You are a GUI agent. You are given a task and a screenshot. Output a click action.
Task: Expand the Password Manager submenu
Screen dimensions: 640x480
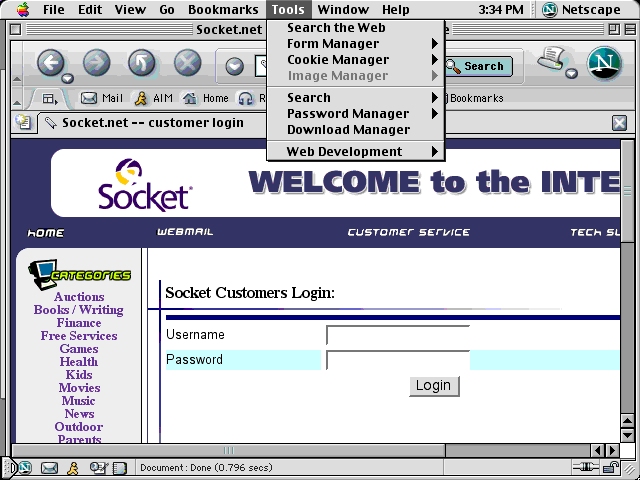click(355, 113)
